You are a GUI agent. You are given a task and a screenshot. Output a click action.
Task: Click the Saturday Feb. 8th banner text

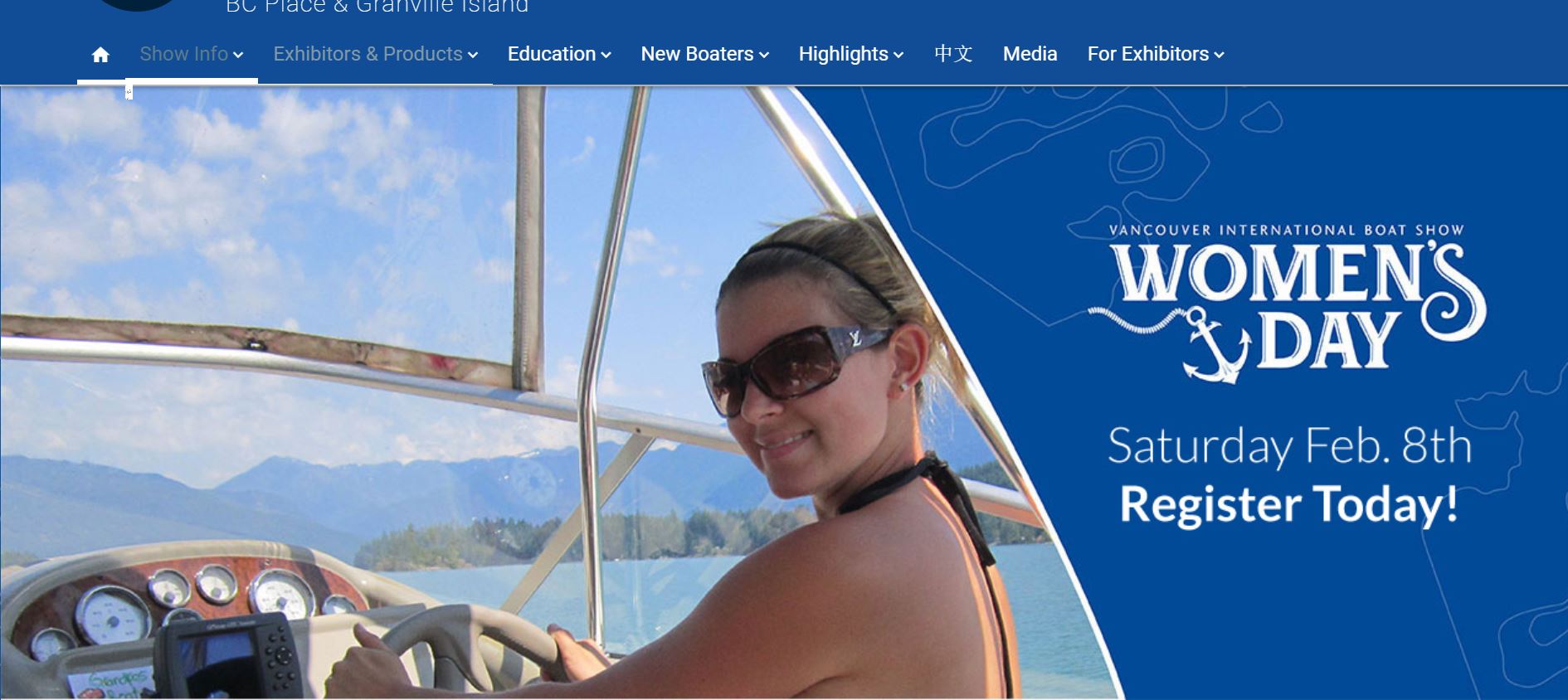click(1290, 446)
